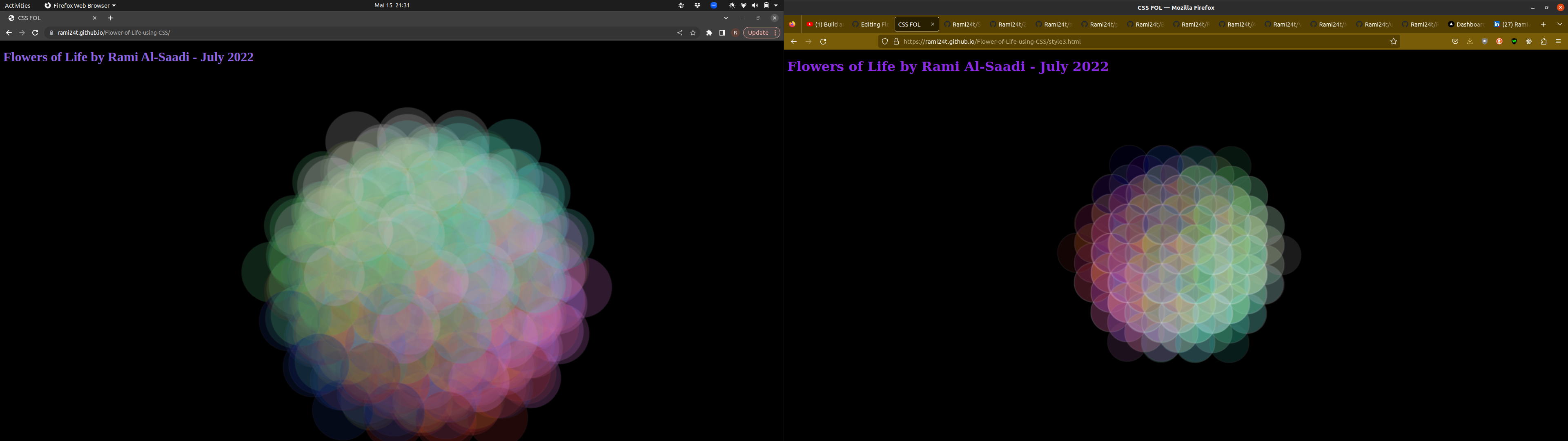Star the style3.html page in Firefox

(x=1393, y=41)
